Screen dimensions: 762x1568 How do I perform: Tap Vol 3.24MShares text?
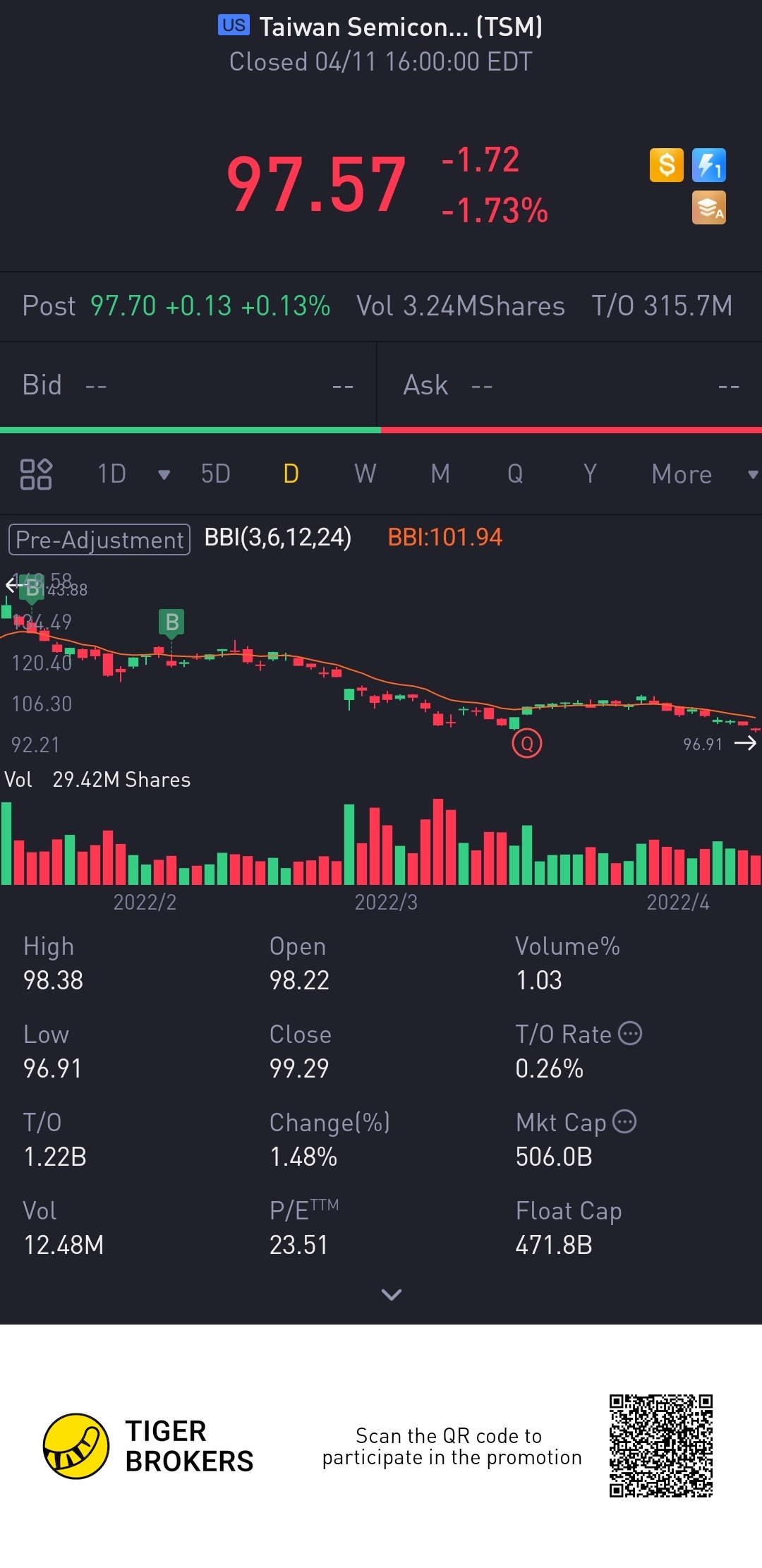[x=461, y=306]
